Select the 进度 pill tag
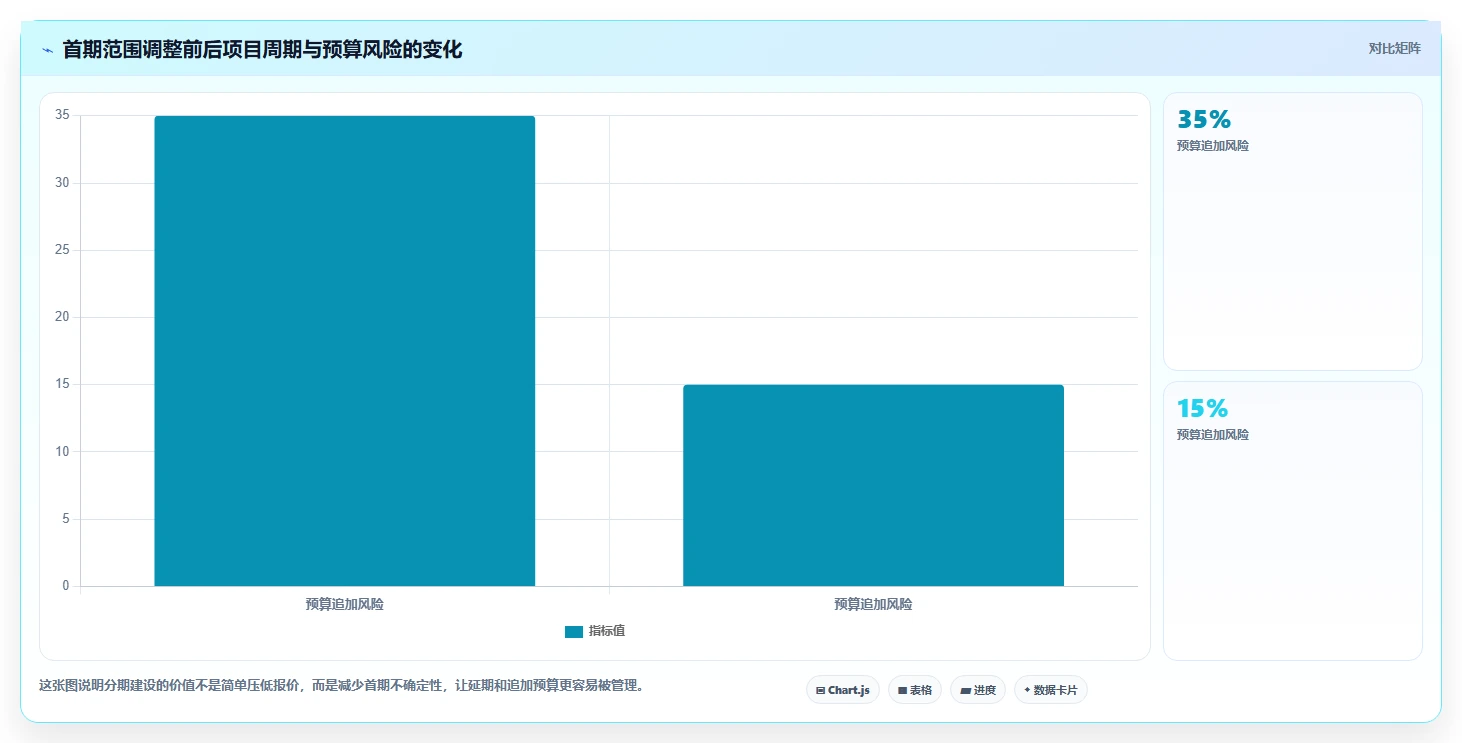This screenshot has height=743, width=1462. point(978,690)
